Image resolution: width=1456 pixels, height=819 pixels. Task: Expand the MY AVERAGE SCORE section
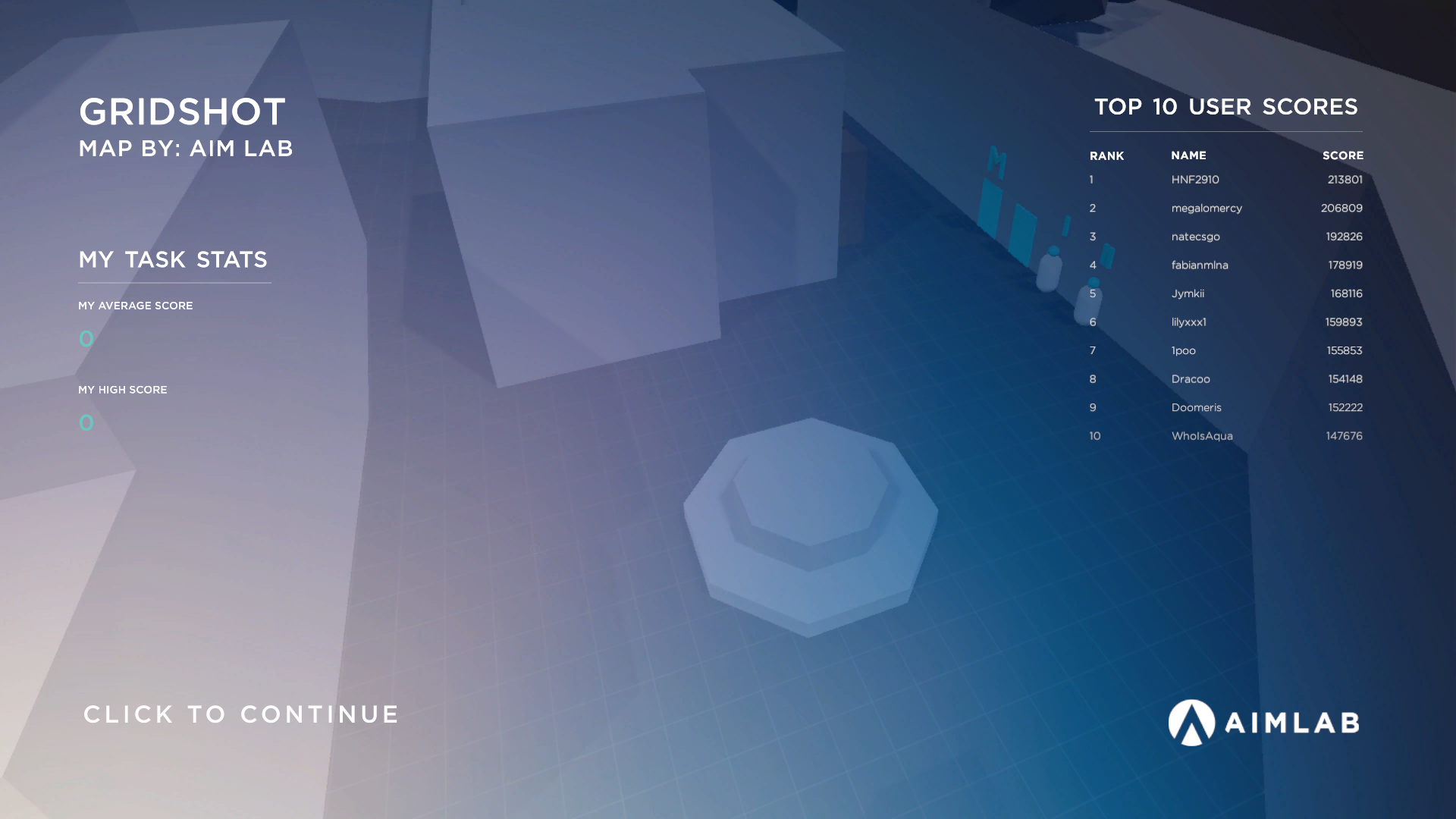135,305
